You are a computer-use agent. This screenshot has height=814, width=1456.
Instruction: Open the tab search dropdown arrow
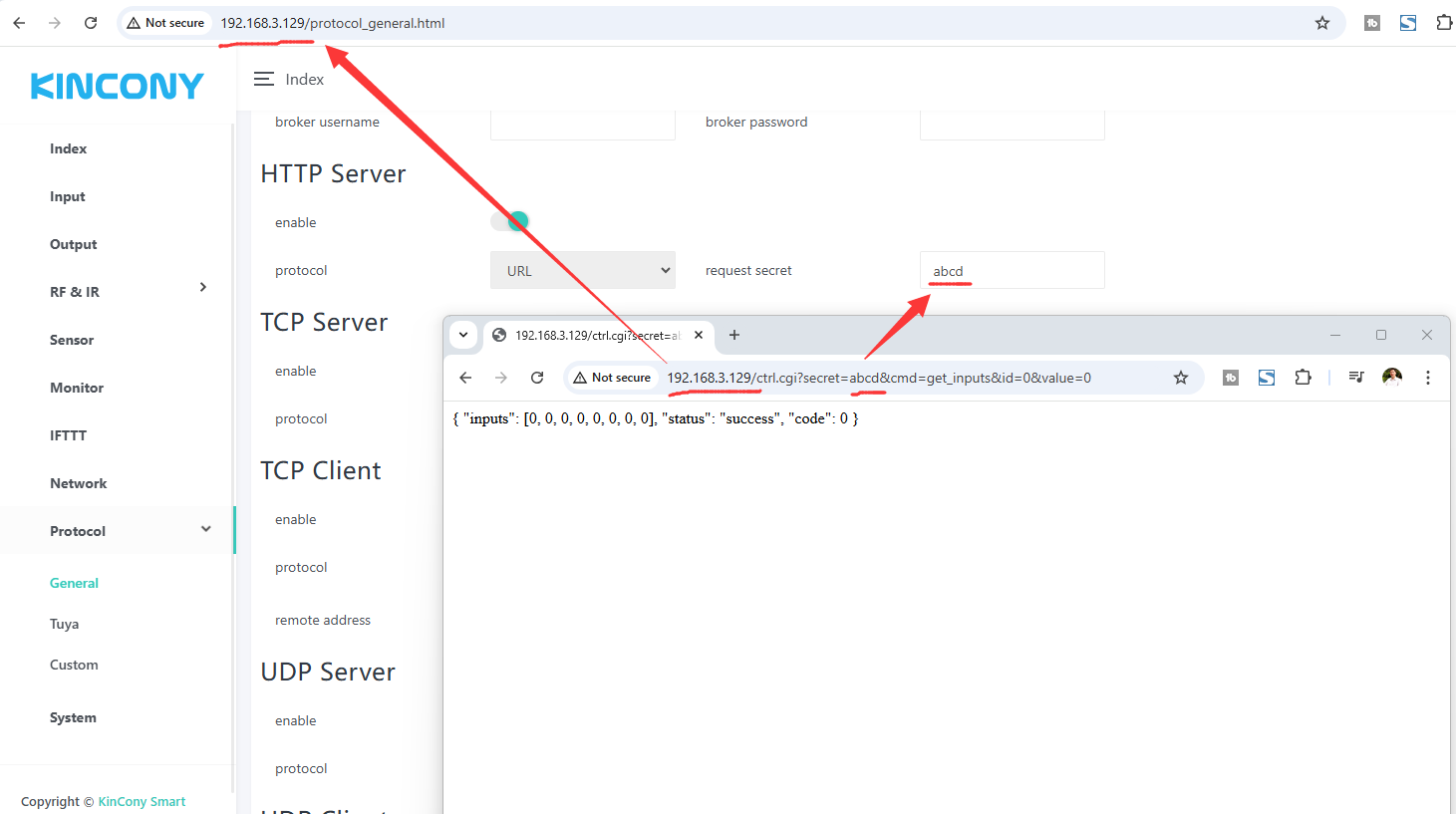(463, 335)
